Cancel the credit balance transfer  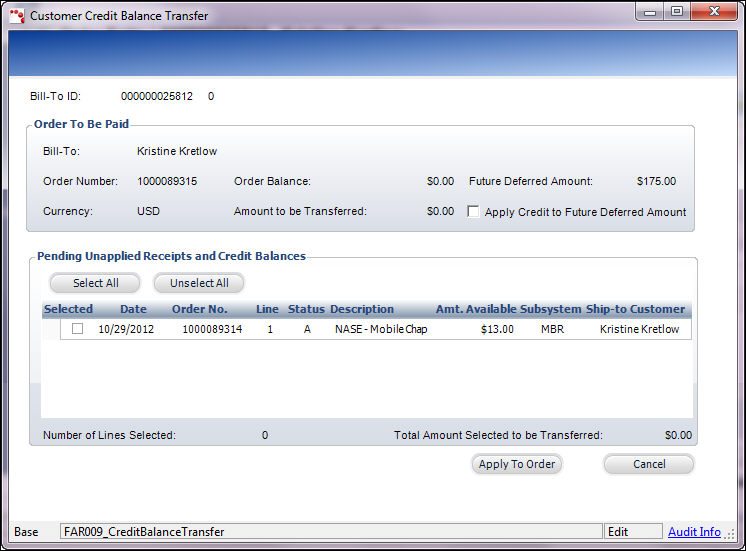coord(648,464)
